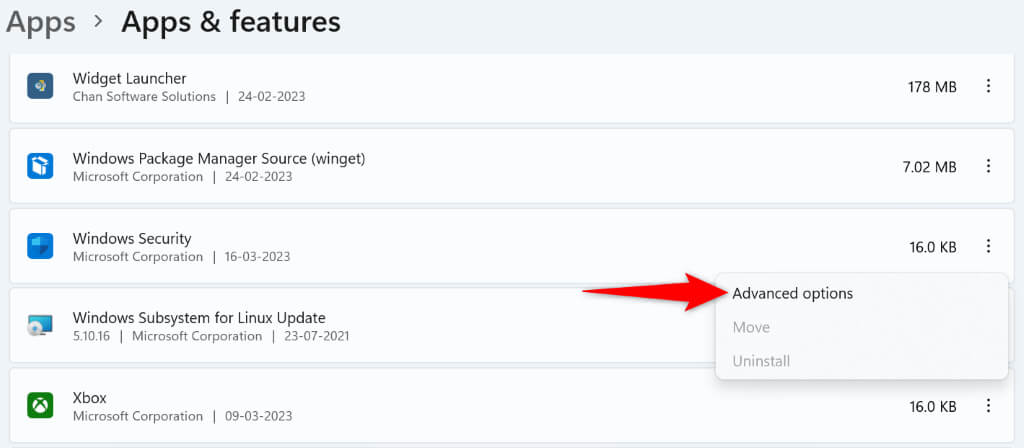This screenshot has height=448, width=1024.
Task: Select Uninstall in the context menu
Action: [x=761, y=360]
